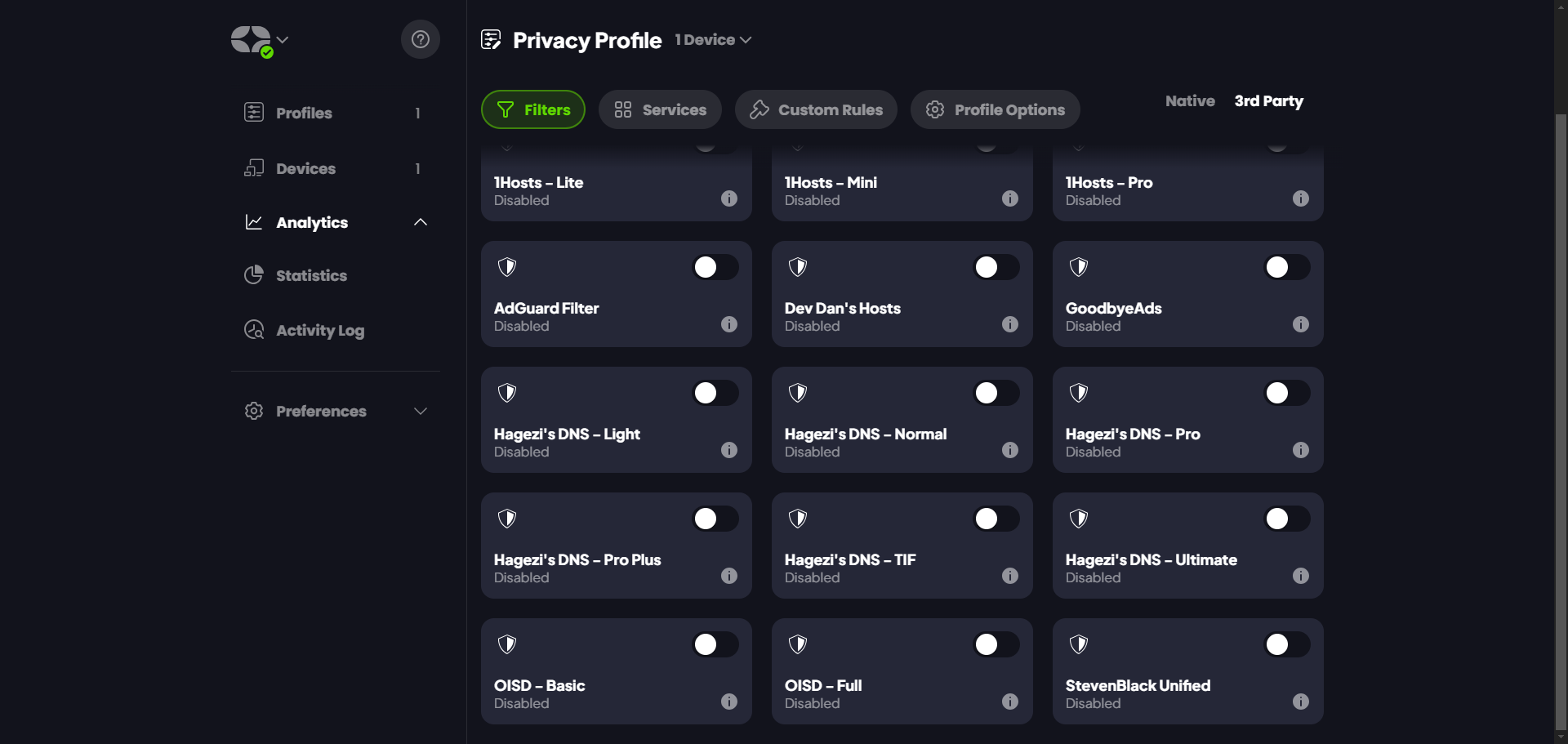Toggle on Hagezi's DNS – Pro filter
The height and width of the screenshot is (744, 1568).
pyautogui.click(x=1286, y=393)
